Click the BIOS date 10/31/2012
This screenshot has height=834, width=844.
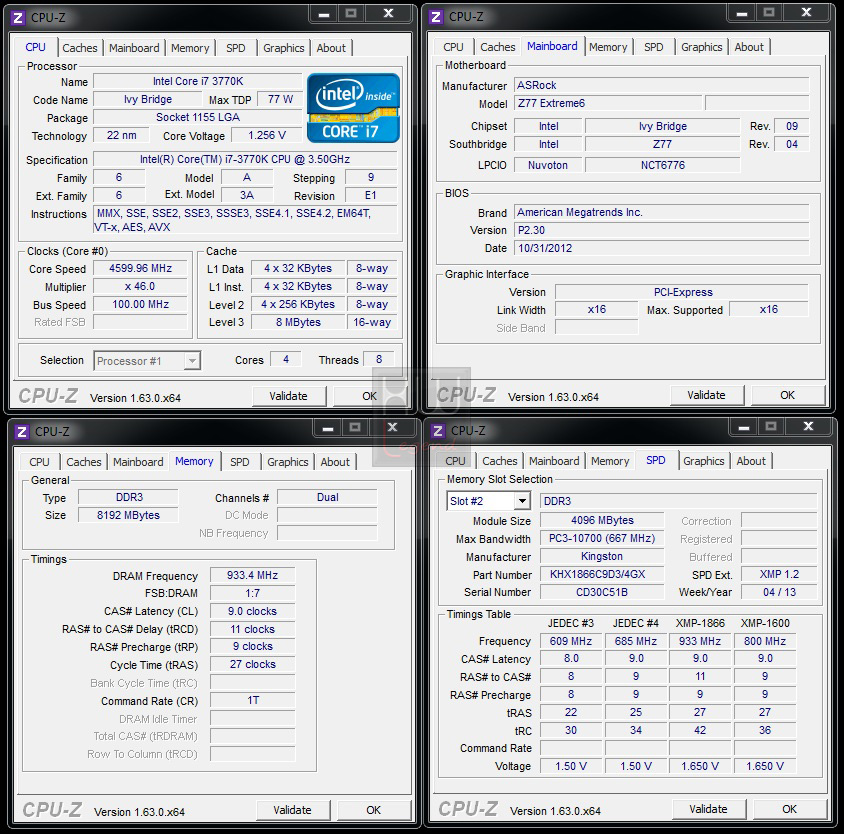(662, 248)
